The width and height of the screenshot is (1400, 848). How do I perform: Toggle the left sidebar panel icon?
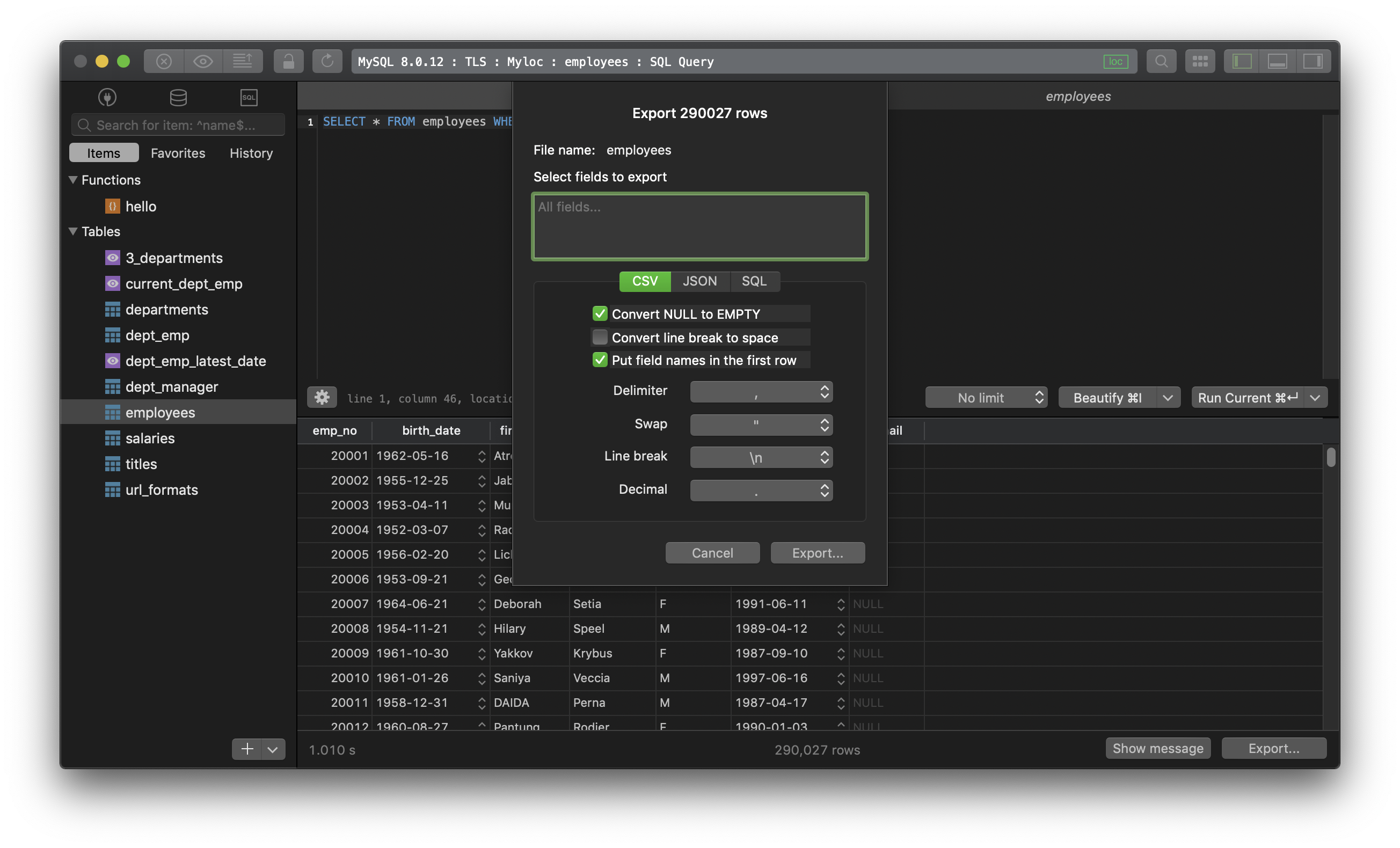[x=1241, y=61]
